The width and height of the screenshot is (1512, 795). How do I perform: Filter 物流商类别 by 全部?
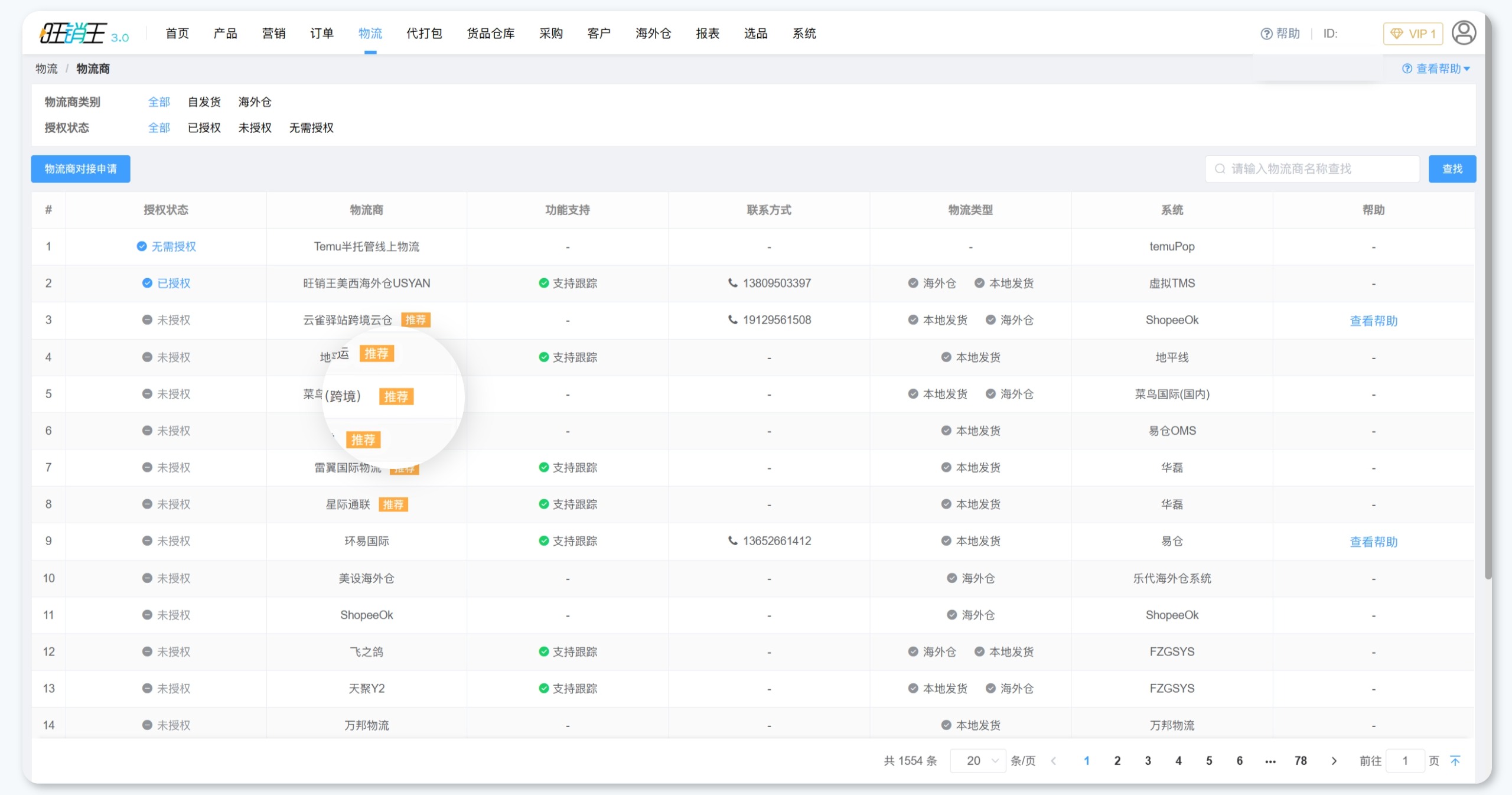click(159, 102)
